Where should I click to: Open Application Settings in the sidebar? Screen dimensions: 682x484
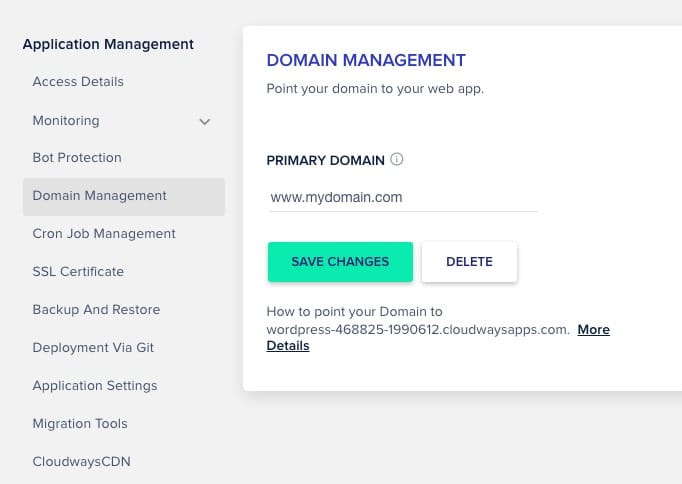tap(95, 386)
